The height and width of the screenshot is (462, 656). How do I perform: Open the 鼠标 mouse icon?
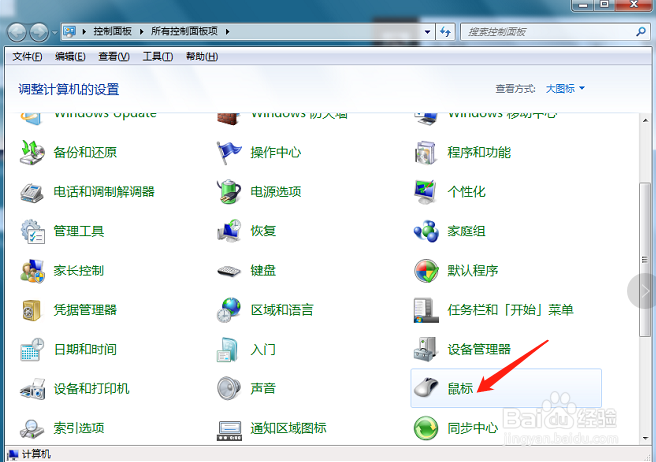point(426,388)
